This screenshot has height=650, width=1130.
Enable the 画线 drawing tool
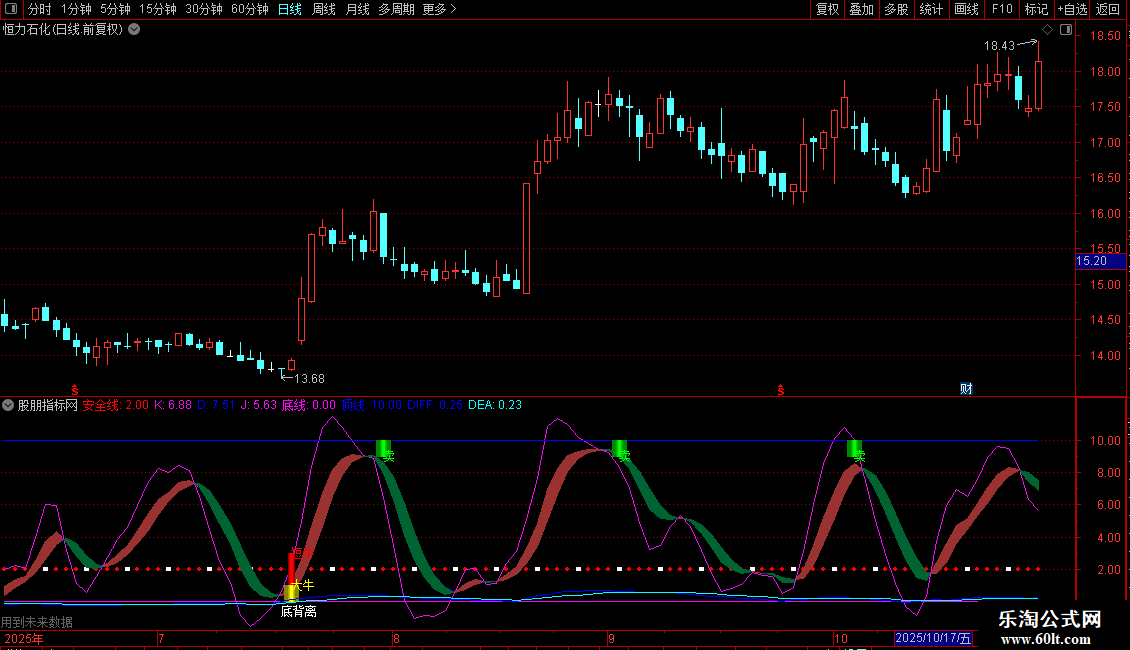(x=967, y=10)
